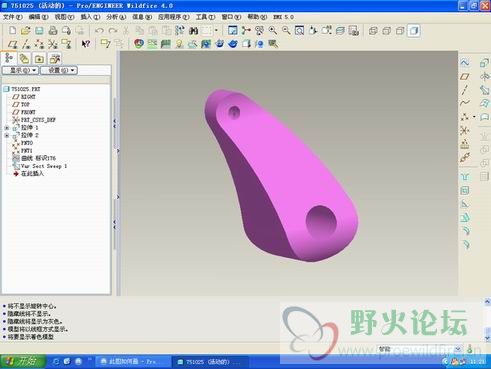Viewport: 491px width, 369px height.
Task: Toggle datum plane display icon
Action: coord(12,44)
